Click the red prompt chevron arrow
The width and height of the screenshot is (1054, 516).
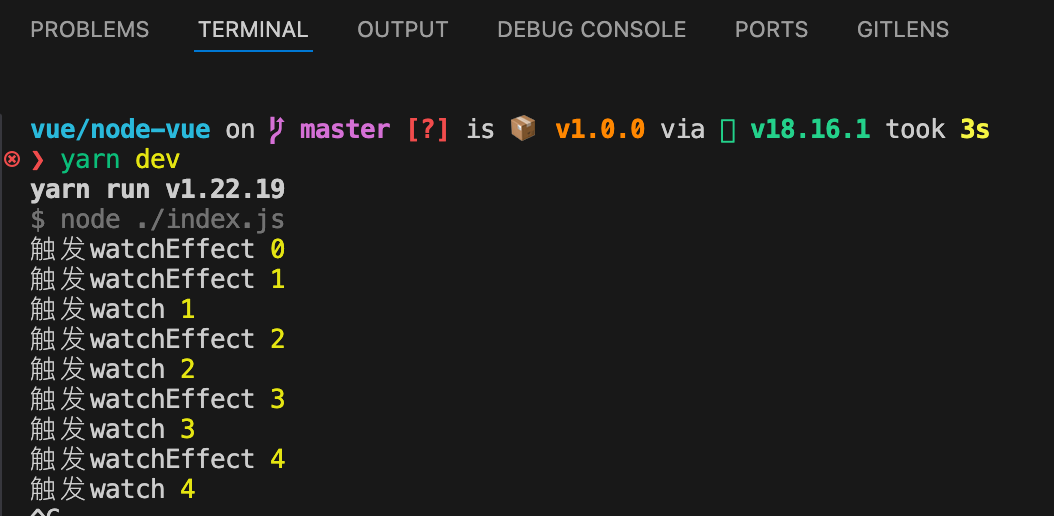(39, 160)
